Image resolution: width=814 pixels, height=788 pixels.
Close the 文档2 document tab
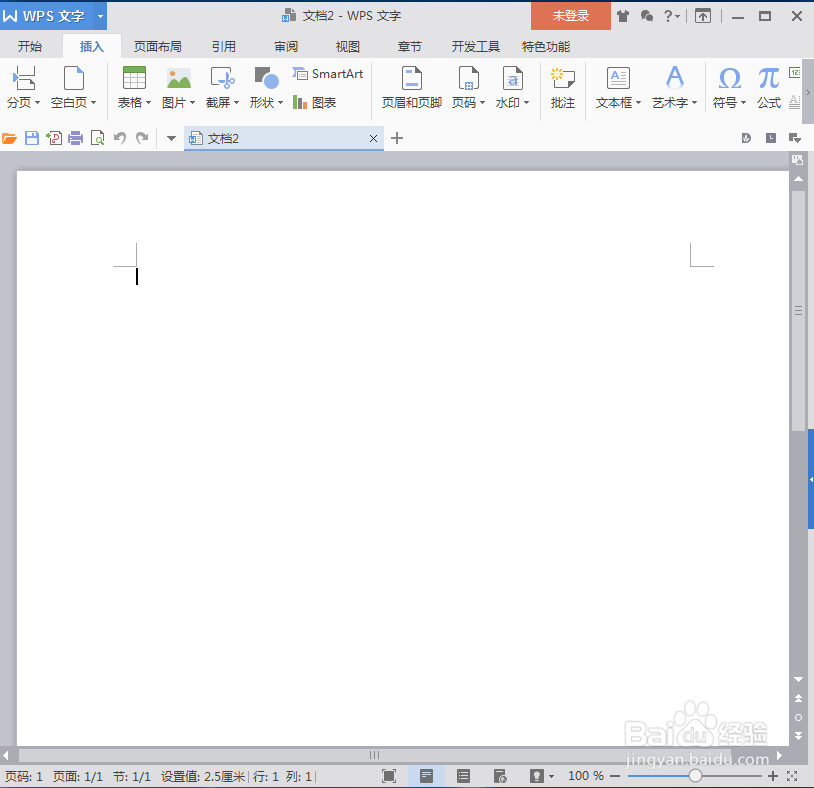373,139
